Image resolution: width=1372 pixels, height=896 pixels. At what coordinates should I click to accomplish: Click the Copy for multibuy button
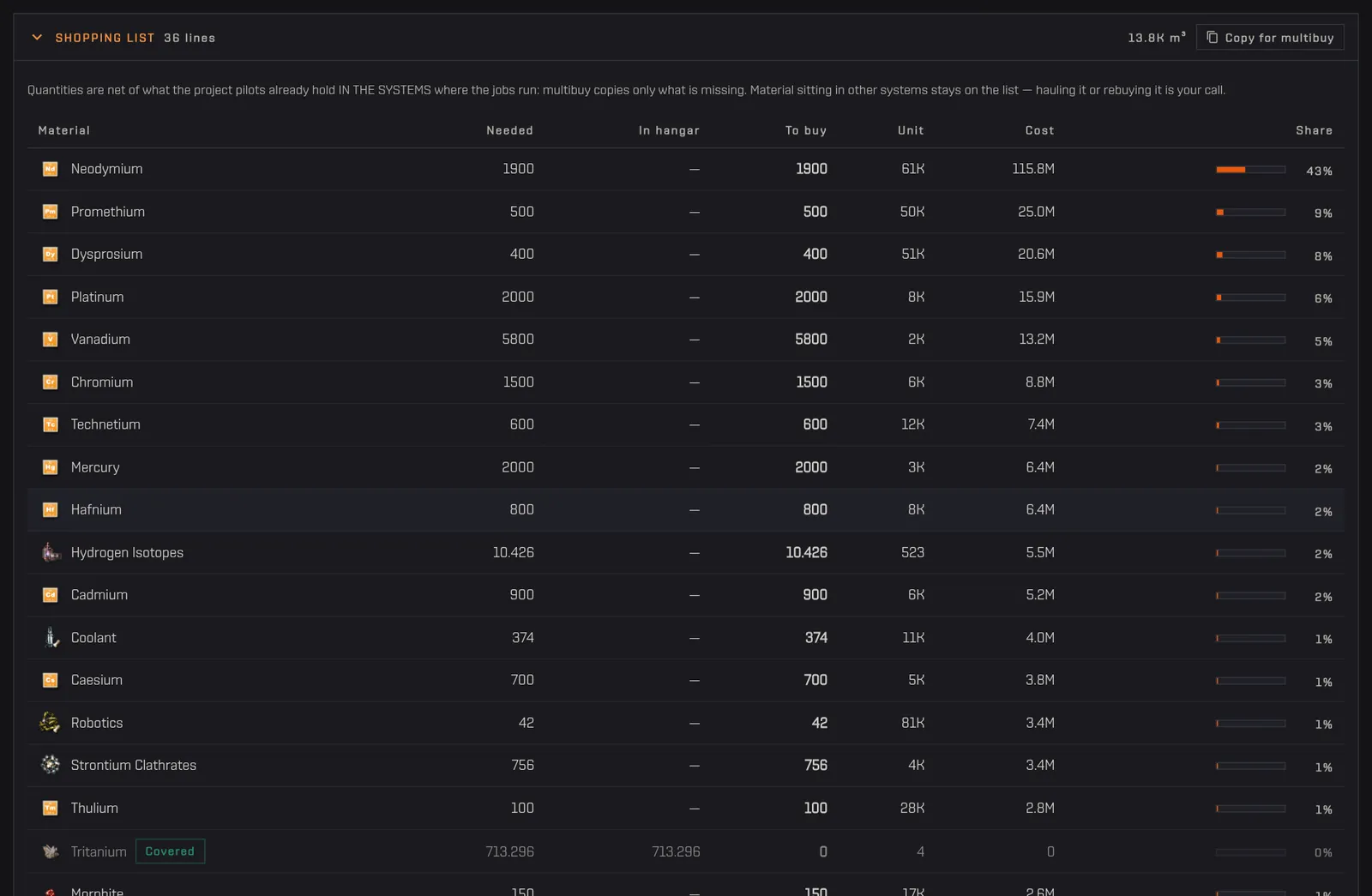[x=1270, y=38]
